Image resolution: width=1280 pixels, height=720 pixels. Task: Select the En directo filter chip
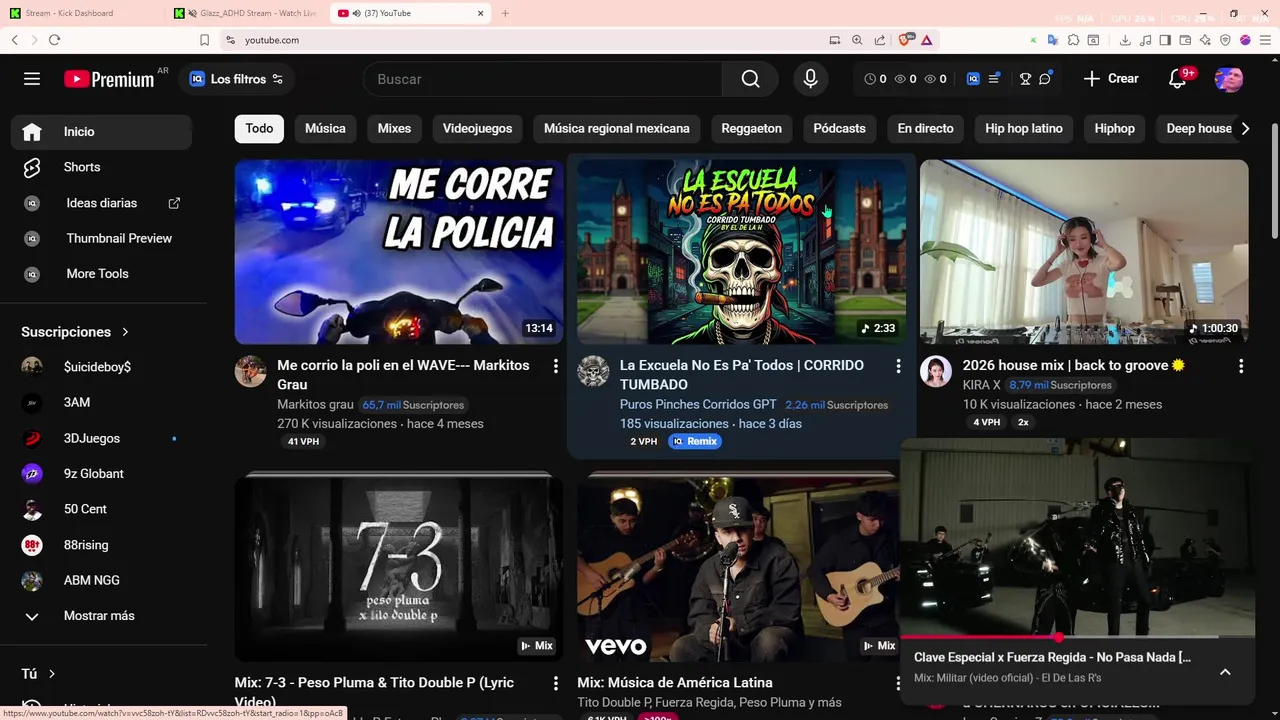tap(925, 128)
